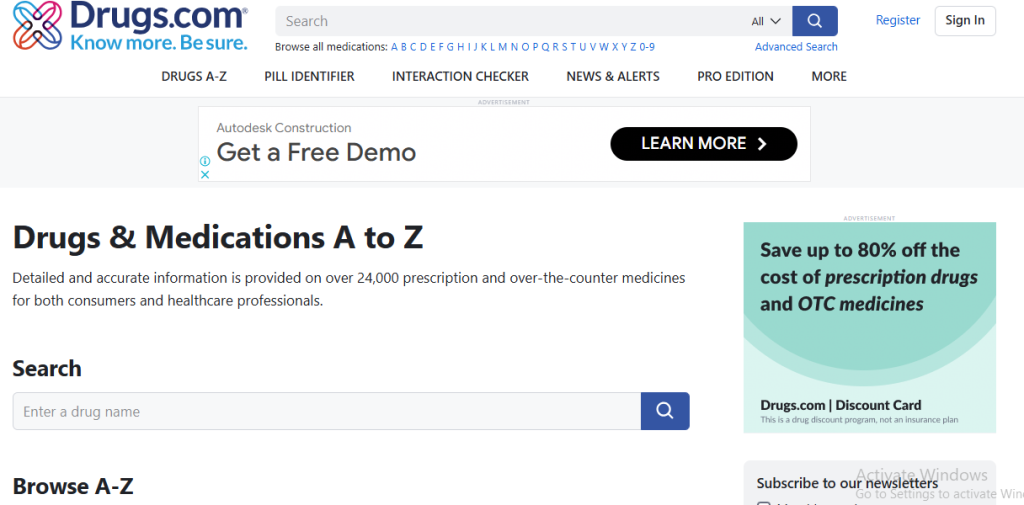This screenshot has width=1024, height=505.
Task: Browse medications starting with letter A
Action: pos(394,47)
